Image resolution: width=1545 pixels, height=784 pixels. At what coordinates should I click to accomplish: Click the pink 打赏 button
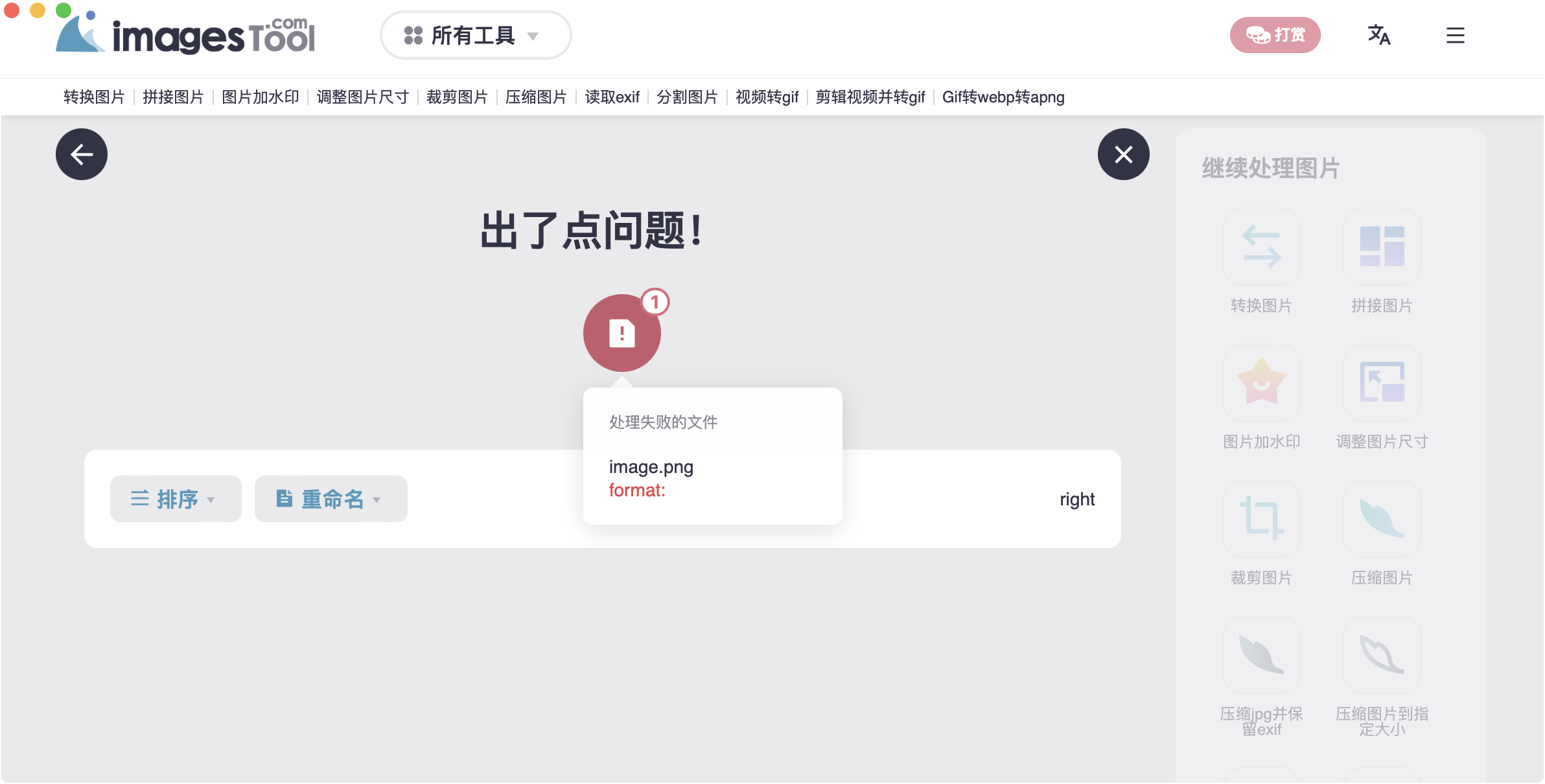tap(1275, 35)
